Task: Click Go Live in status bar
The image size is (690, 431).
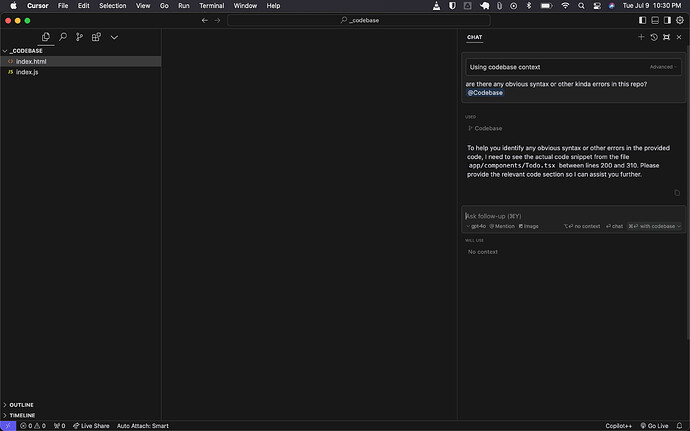Action: pyautogui.click(x=654, y=426)
